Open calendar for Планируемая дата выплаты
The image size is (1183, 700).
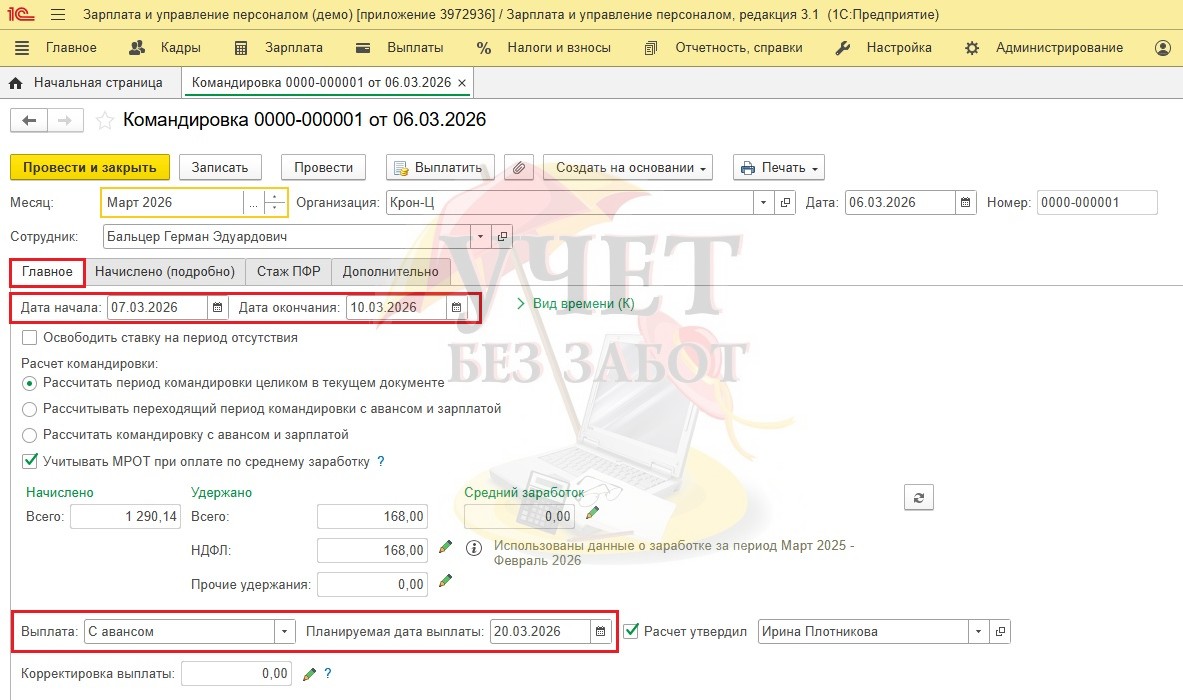coord(600,631)
